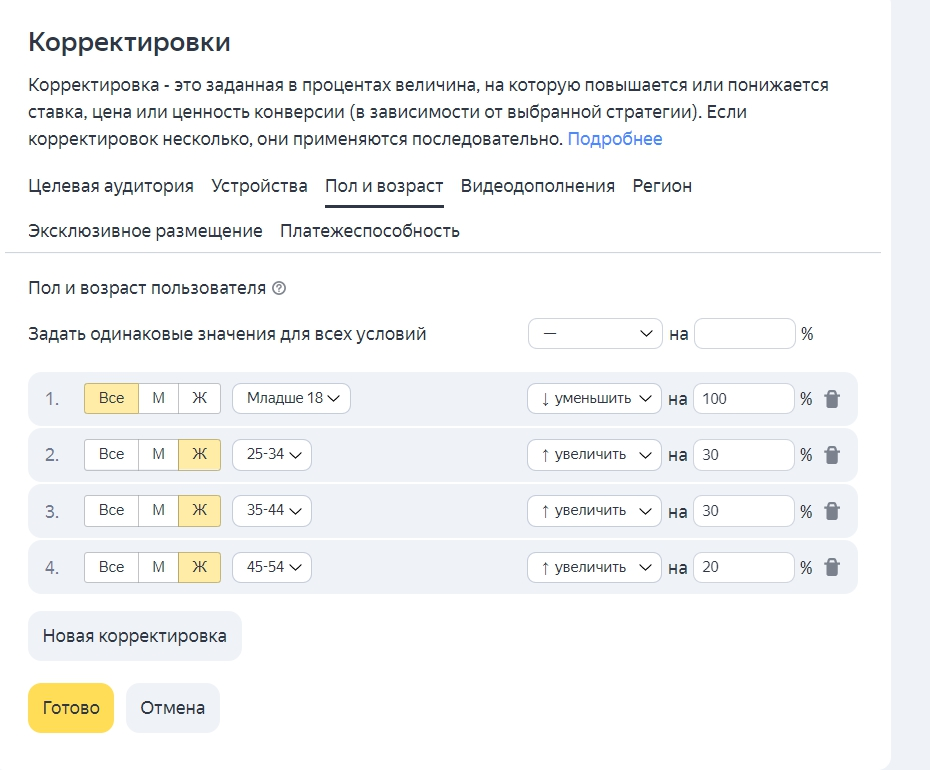Switch to Платежеспособность tab

pos(370,231)
